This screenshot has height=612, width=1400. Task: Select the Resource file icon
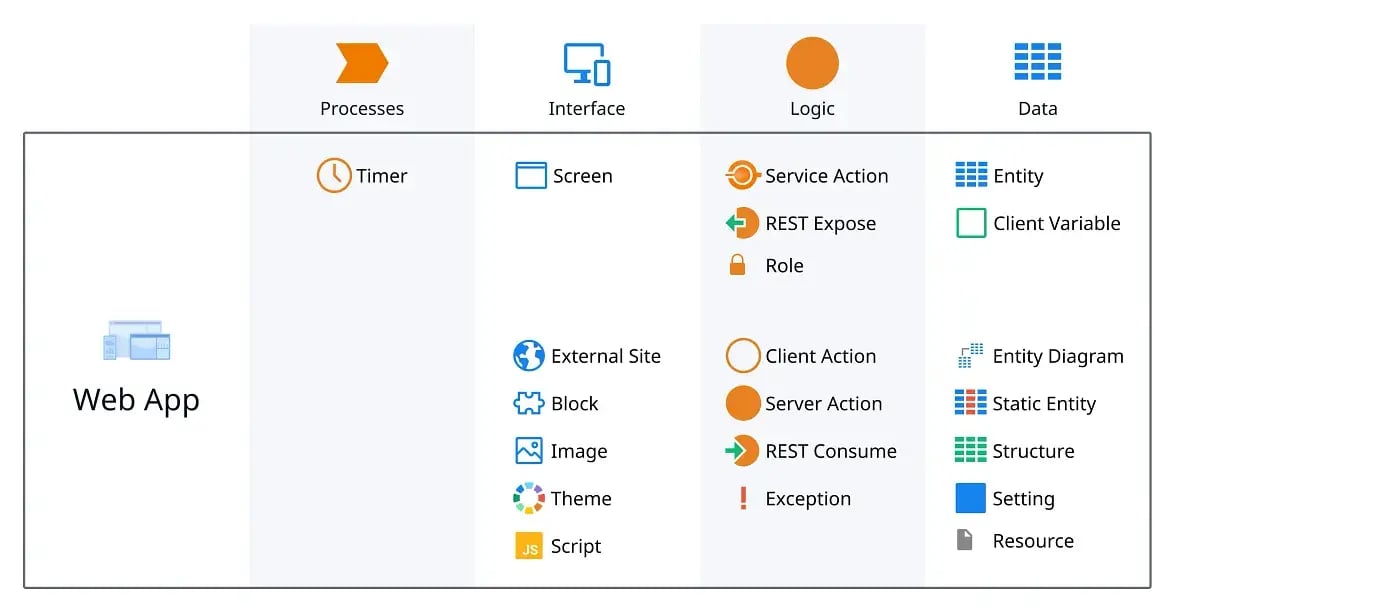(x=965, y=541)
